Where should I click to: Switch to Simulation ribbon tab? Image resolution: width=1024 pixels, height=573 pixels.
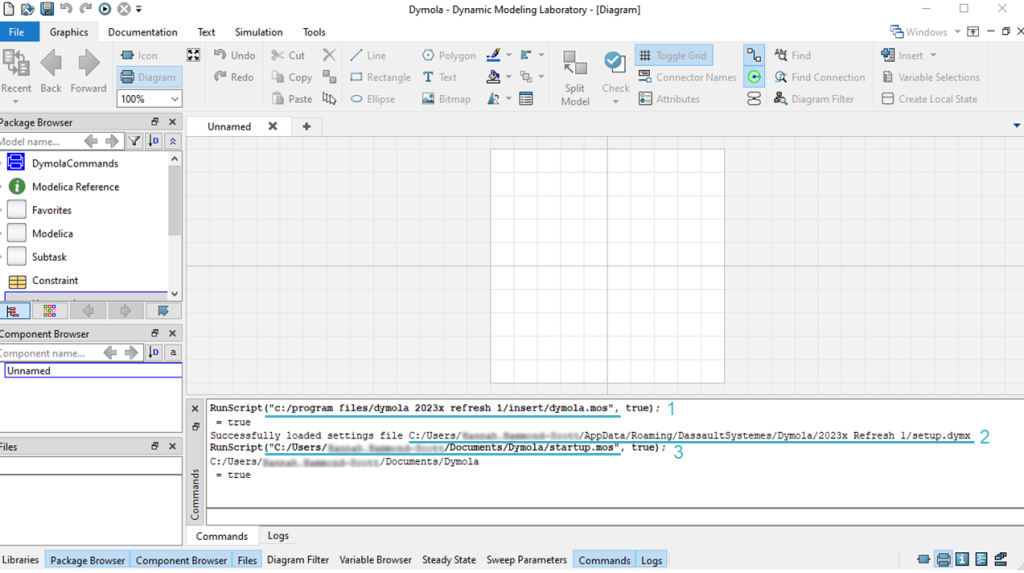[259, 32]
